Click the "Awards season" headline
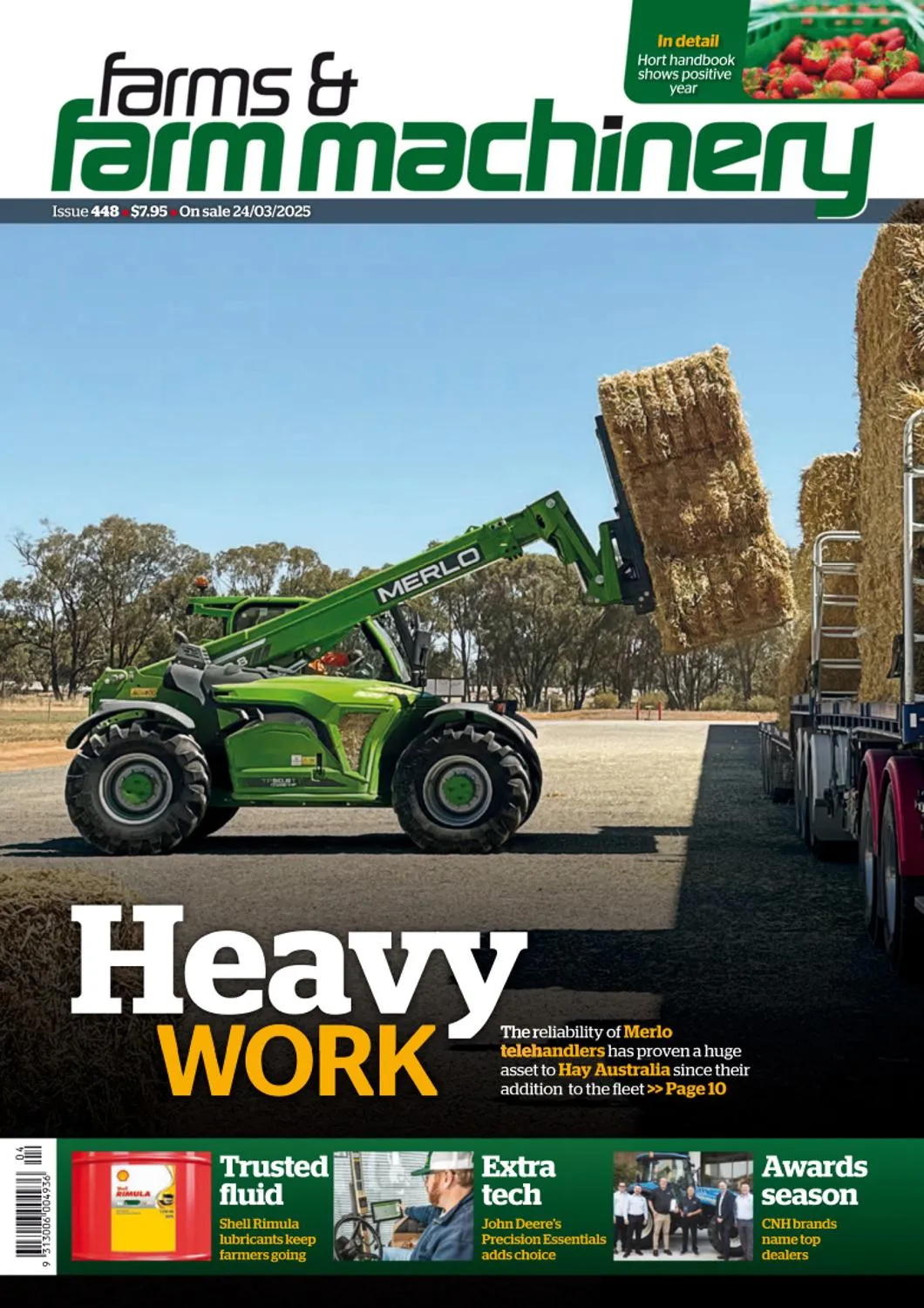This screenshot has width=924, height=1308. pyautogui.click(x=814, y=1180)
